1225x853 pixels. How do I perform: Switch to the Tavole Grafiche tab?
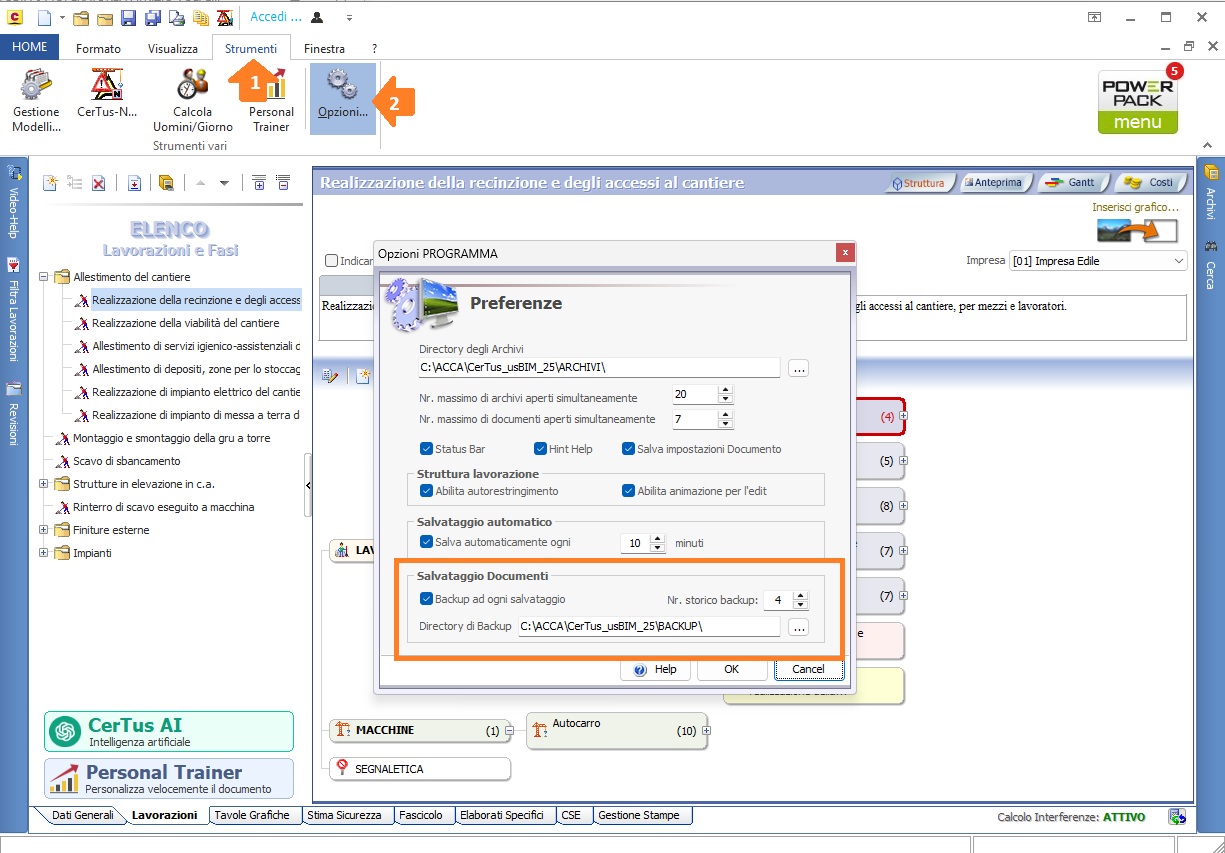click(251, 815)
